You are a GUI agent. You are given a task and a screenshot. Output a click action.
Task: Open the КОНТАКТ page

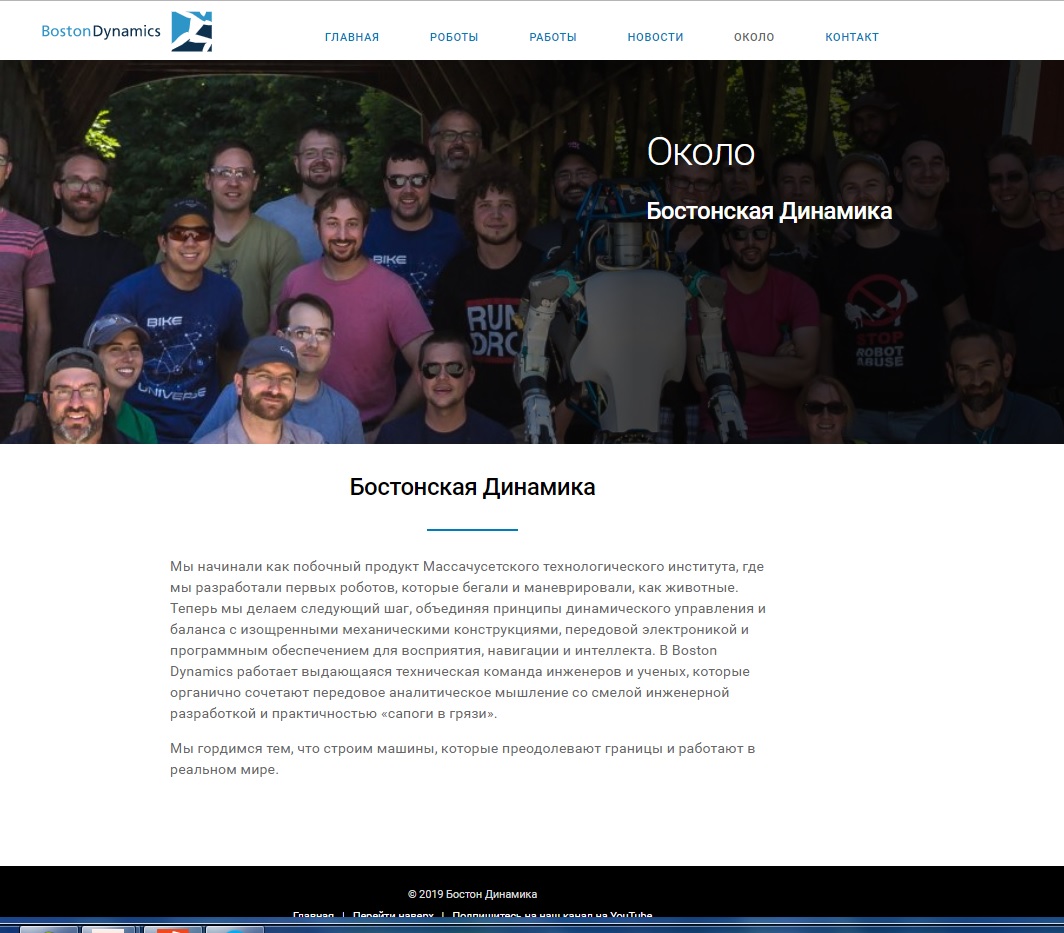pyautogui.click(x=852, y=37)
